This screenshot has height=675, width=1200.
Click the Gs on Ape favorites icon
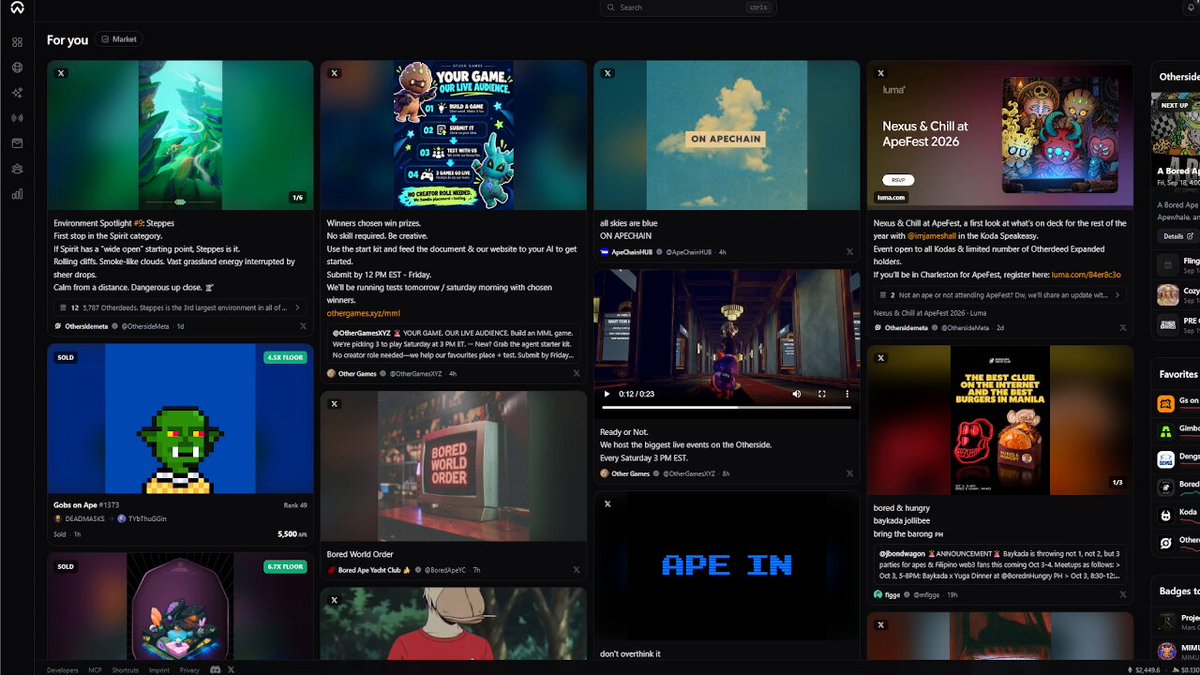tap(1165, 404)
